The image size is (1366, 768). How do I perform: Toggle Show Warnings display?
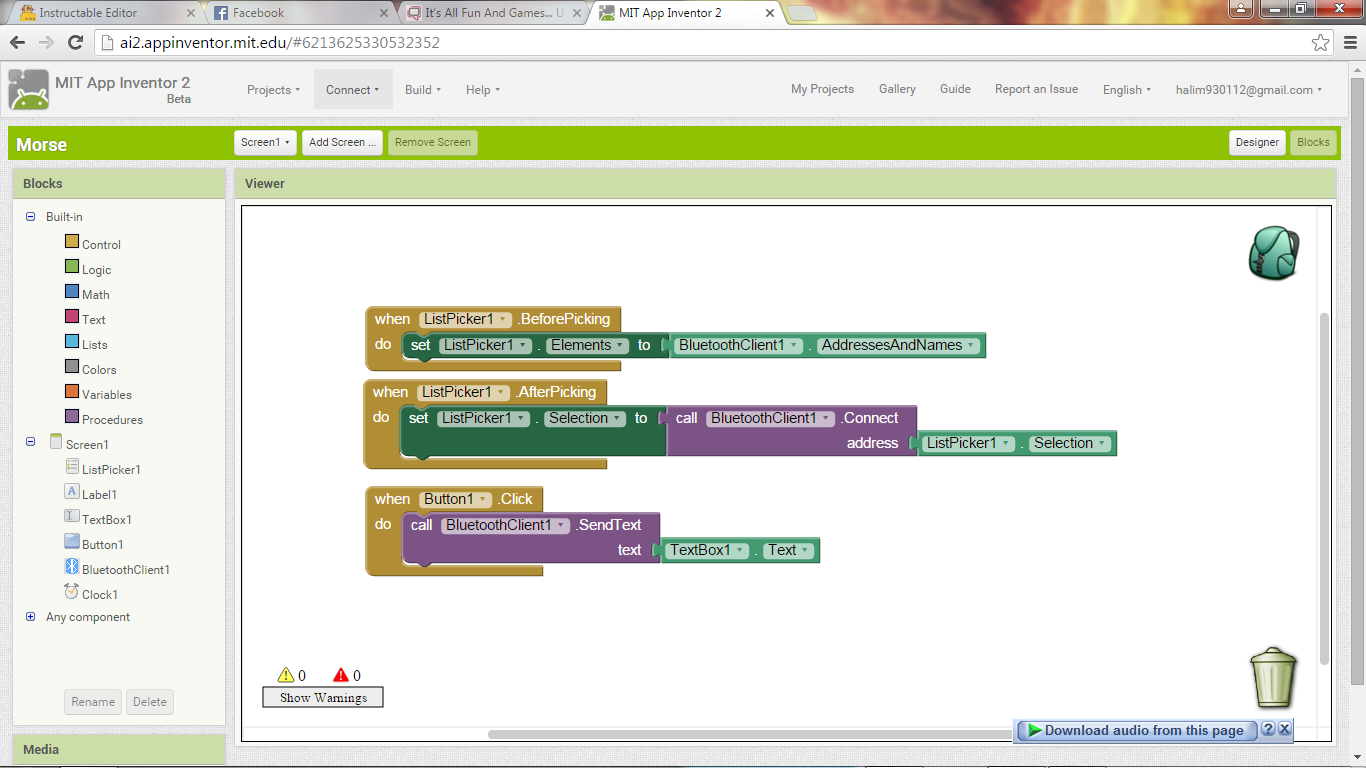point(322,697)
